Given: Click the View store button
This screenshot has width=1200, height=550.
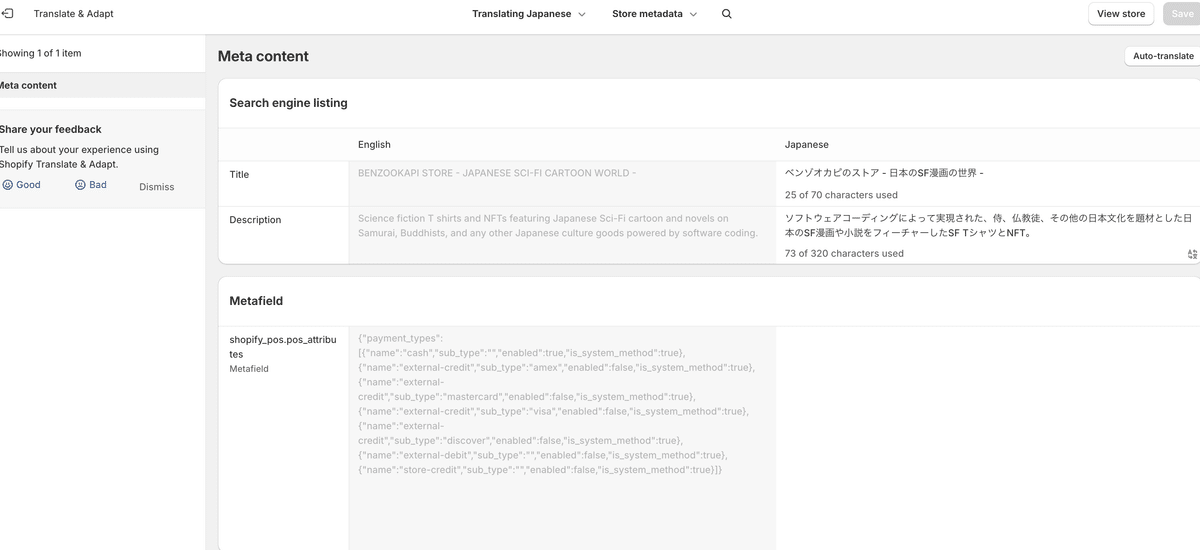Looking at the screenshot, I should (x=1121, y=14).
